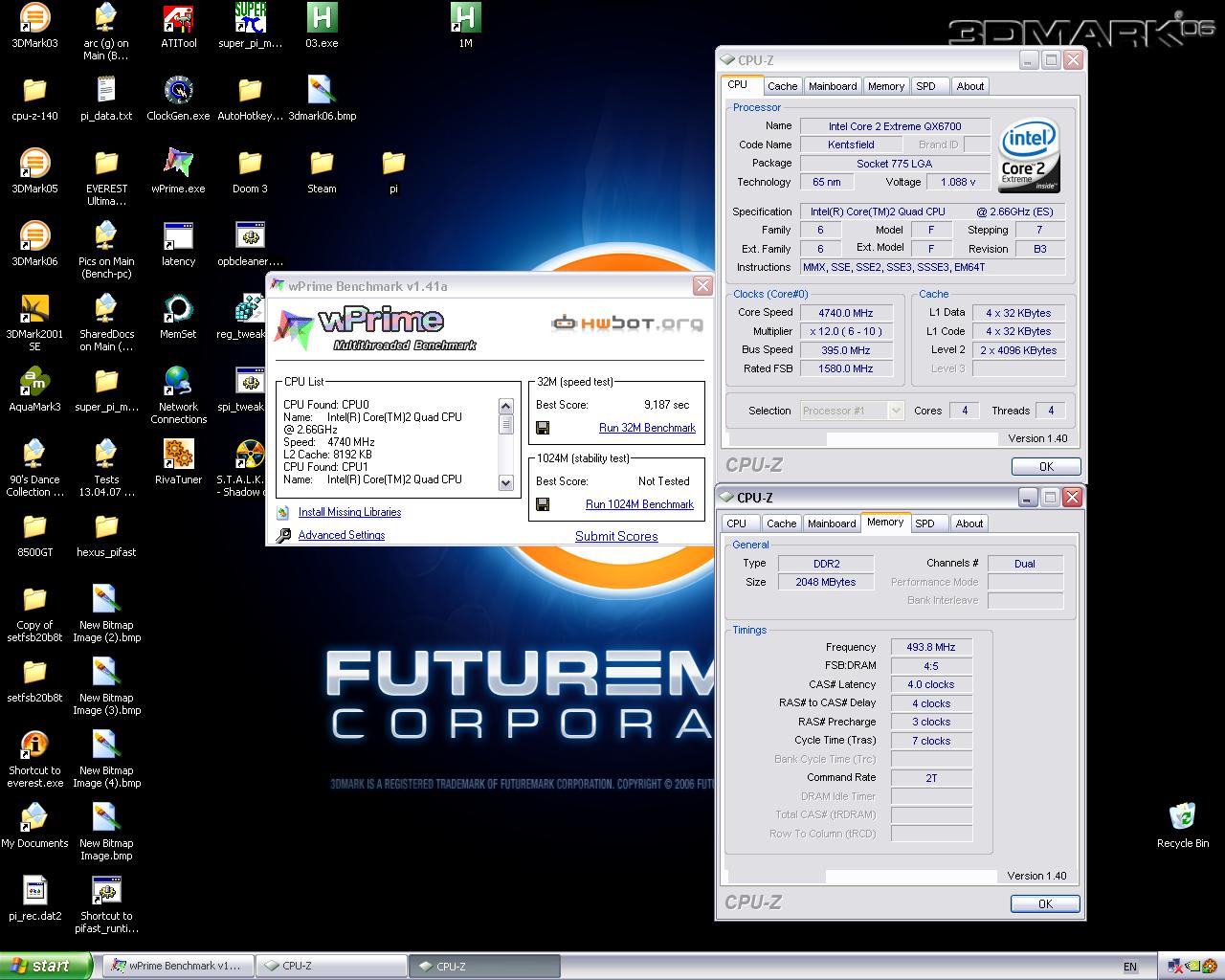
Task: Open EVEREST Ultimate desktop folder
Action: coord(106,178)
